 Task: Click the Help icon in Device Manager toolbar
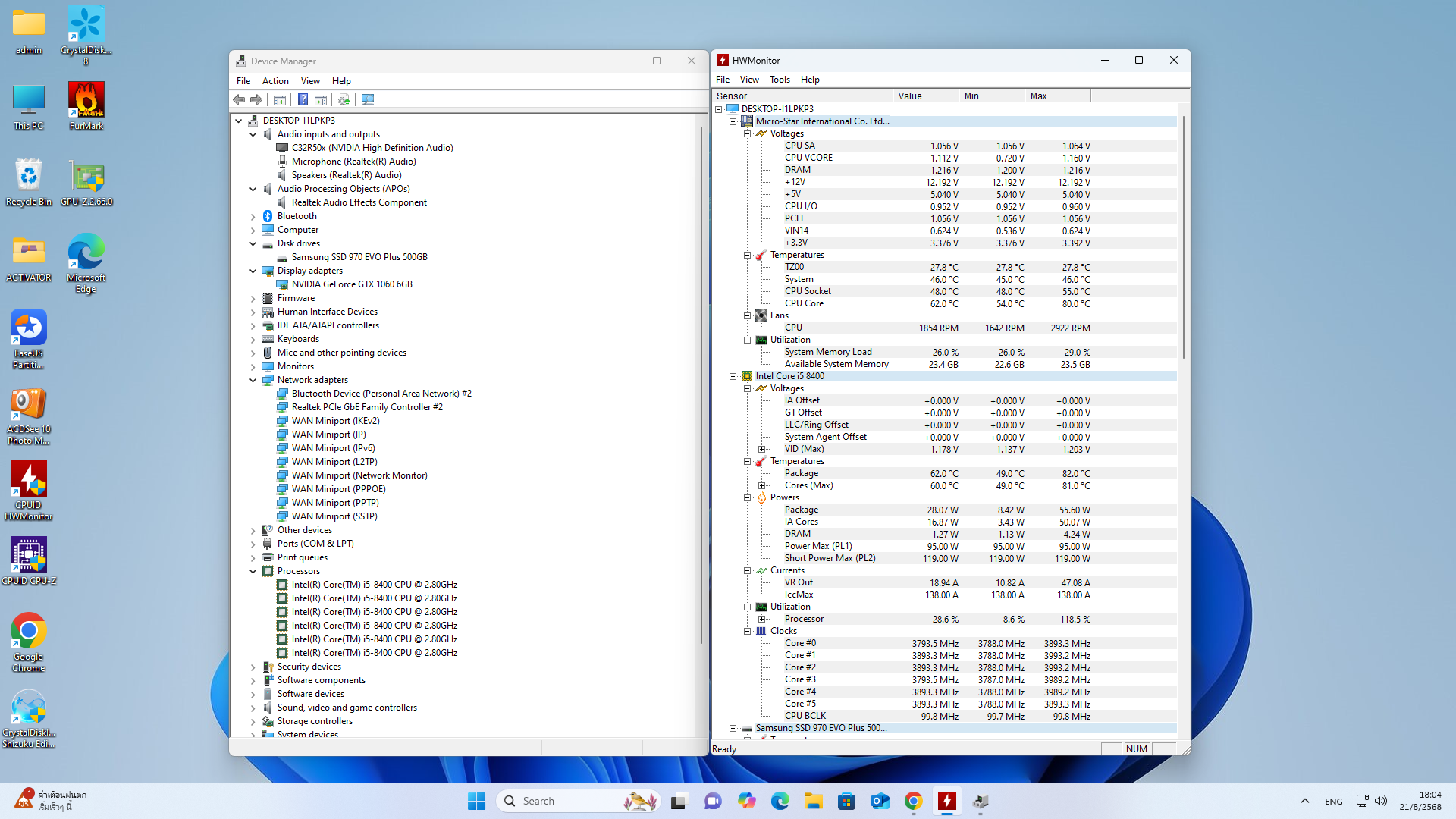click(303, 99)
